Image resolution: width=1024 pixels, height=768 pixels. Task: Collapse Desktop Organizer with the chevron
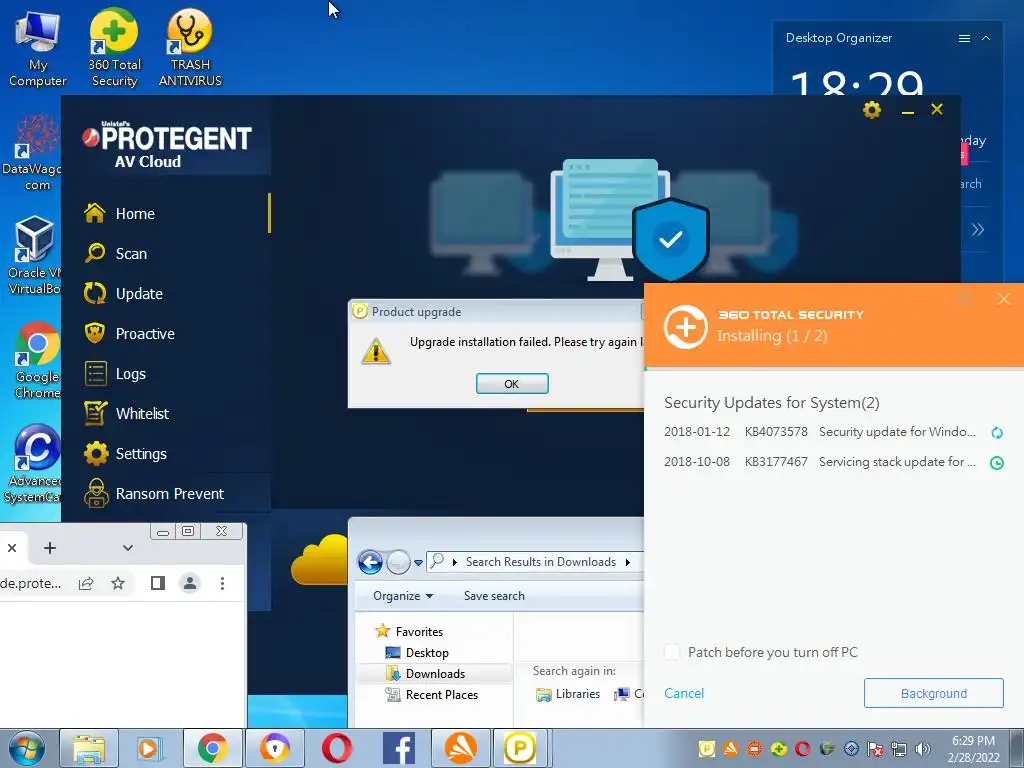[x=986, y=39]
